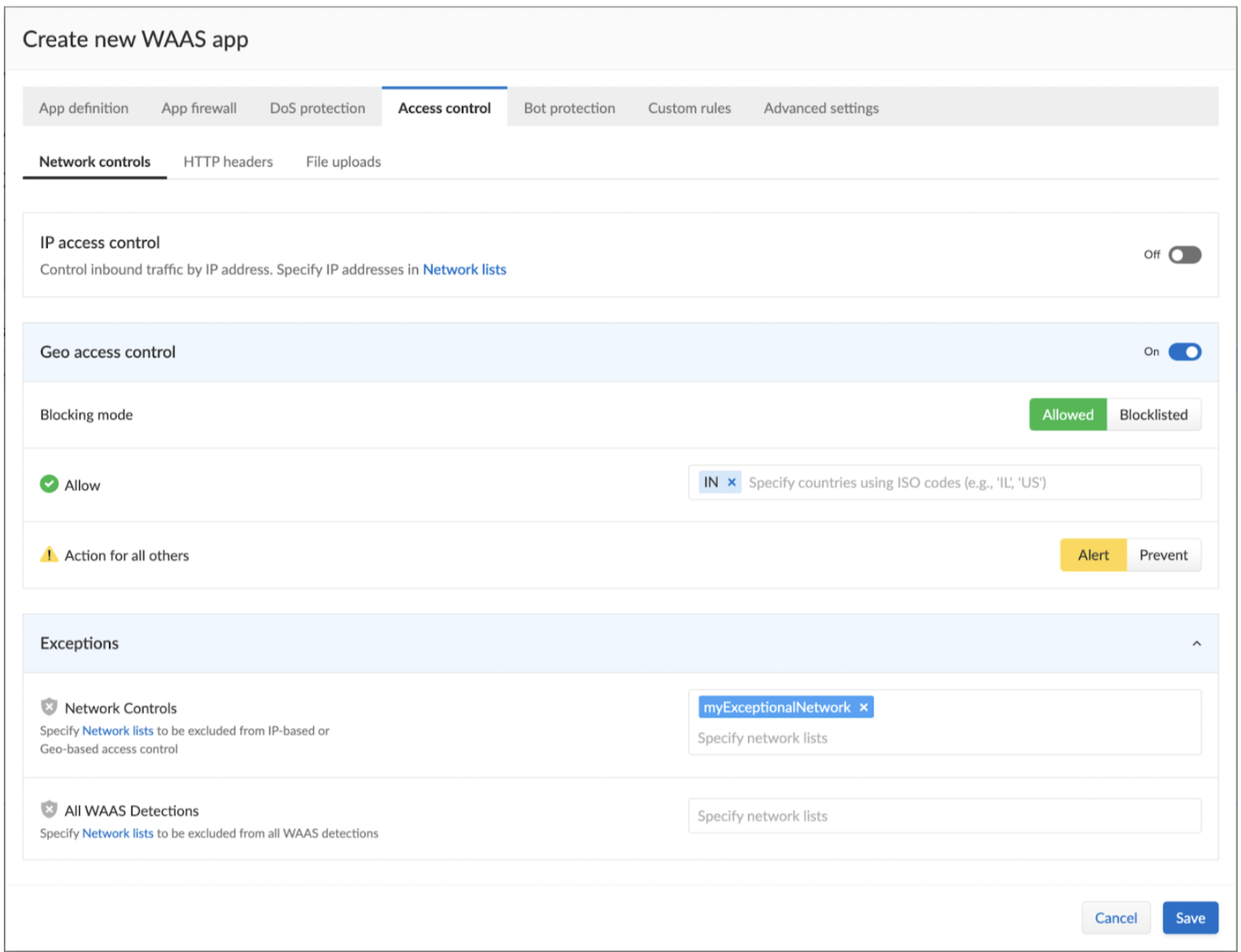The image size is (1241, 952).
Task: Select the Network controls sub-tab
Action: (x=95, y=161)
